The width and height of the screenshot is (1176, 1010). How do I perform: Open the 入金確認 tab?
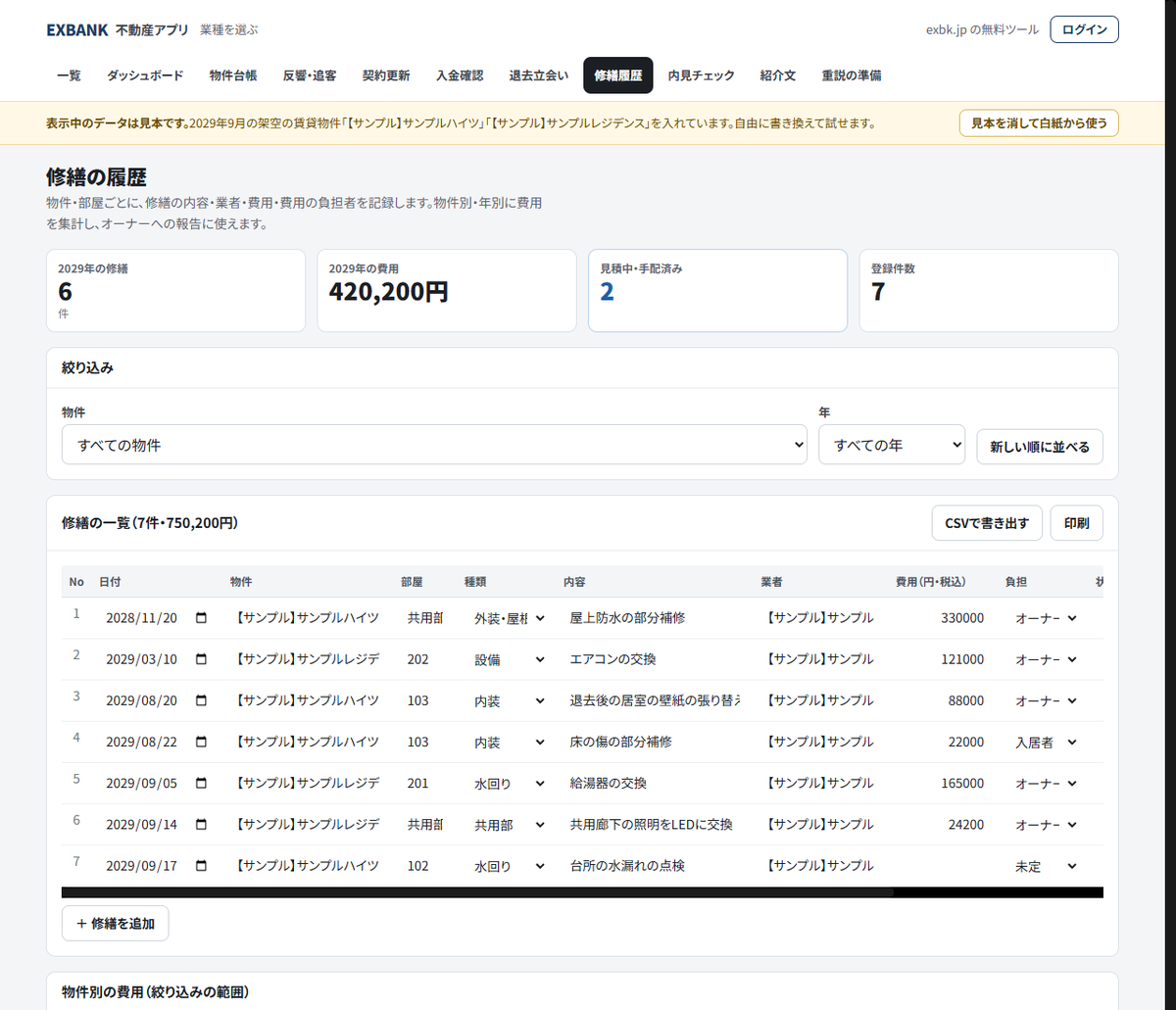click(460, 75)
